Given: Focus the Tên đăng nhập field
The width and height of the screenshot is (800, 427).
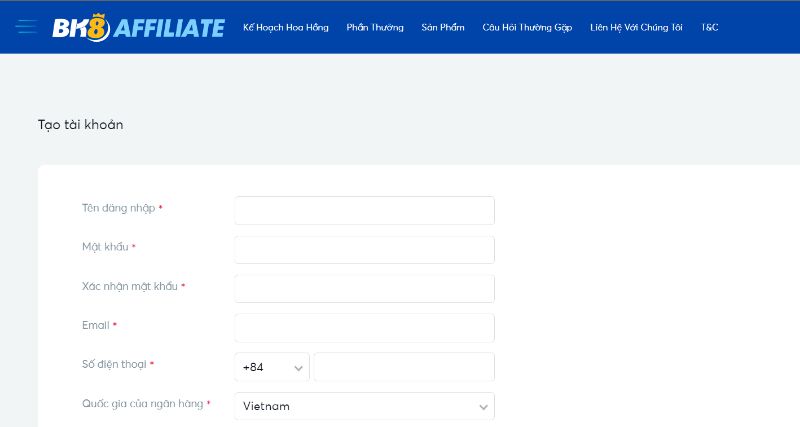Looking at the screenshot, I should click(x=364, y=210).
